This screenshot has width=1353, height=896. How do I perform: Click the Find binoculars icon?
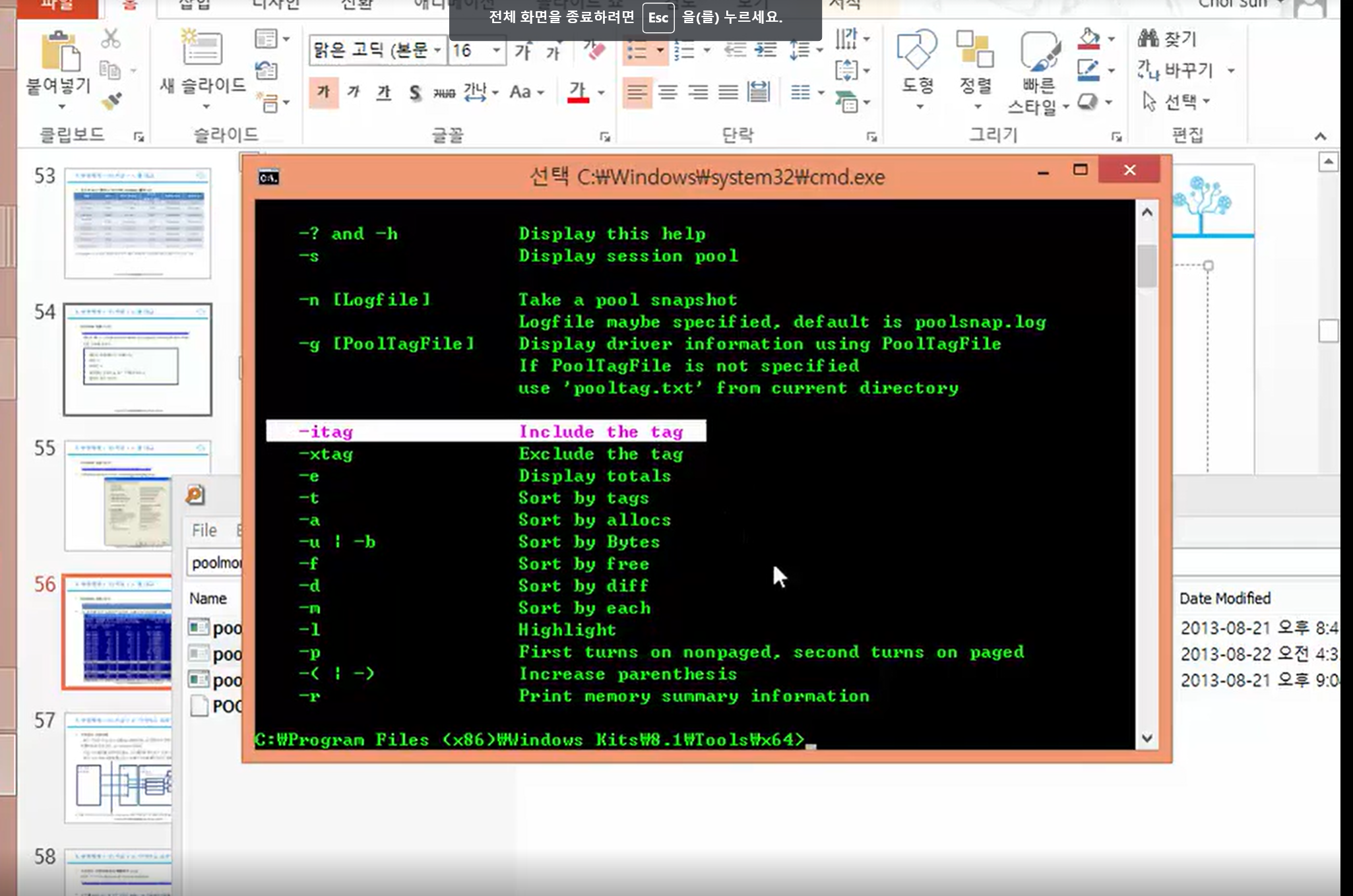point(1148,38)
